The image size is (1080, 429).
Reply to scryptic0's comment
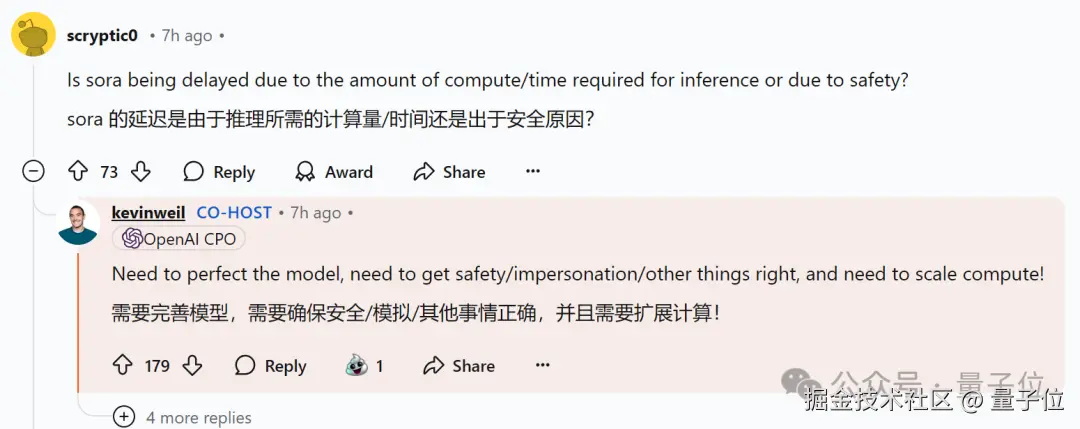[x=219, y=172]
